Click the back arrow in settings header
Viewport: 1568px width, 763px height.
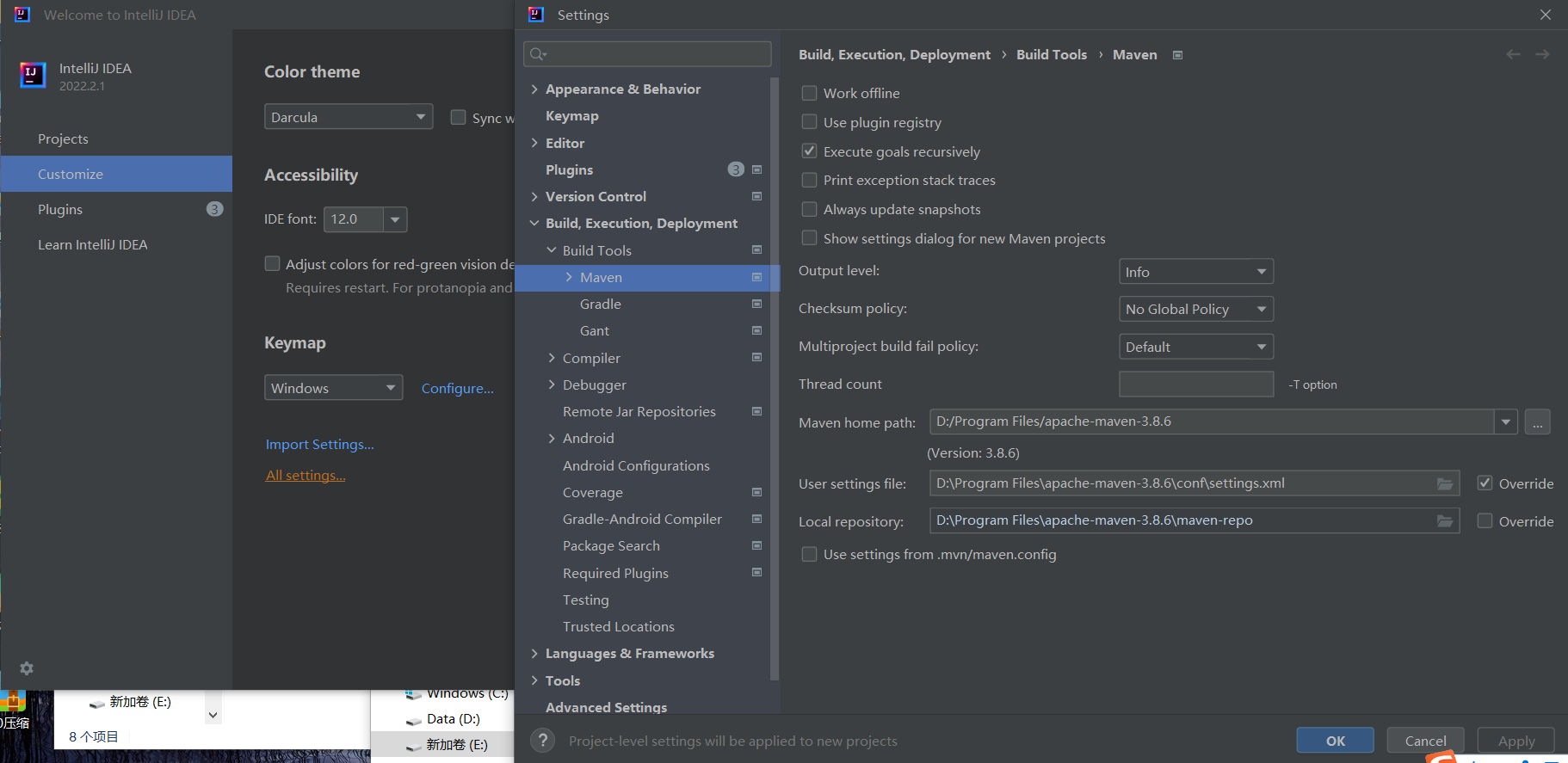point(1513,54)
